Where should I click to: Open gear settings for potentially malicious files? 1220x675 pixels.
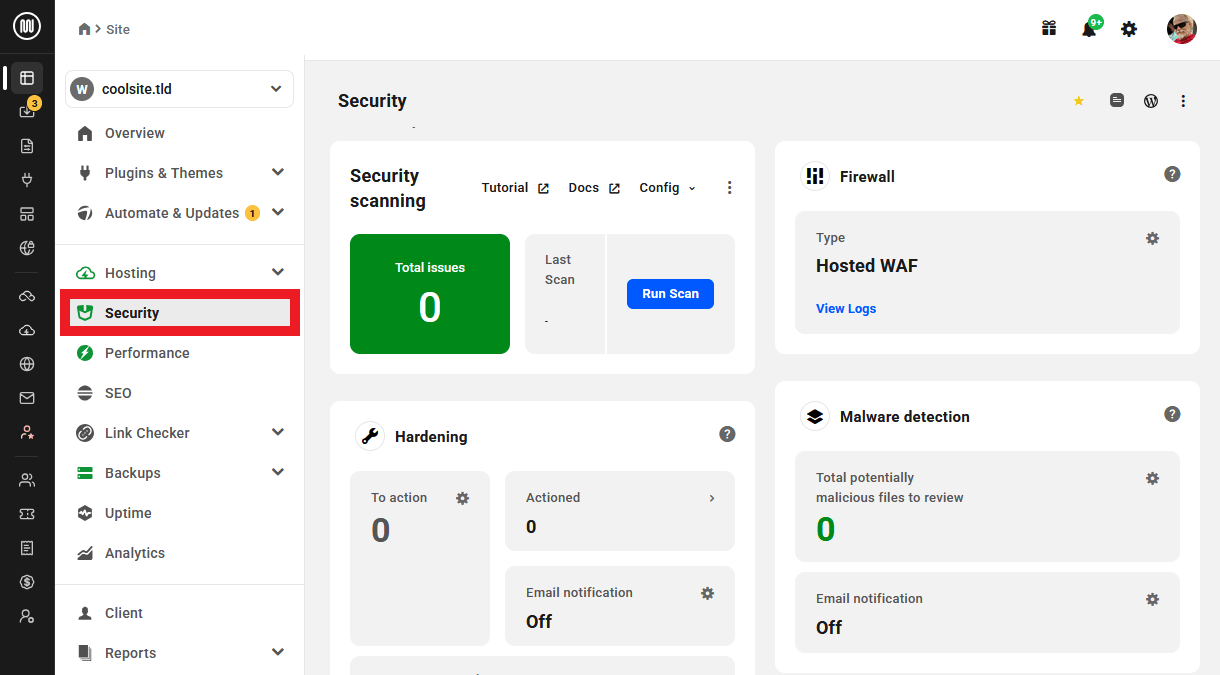click(1152, 478)
